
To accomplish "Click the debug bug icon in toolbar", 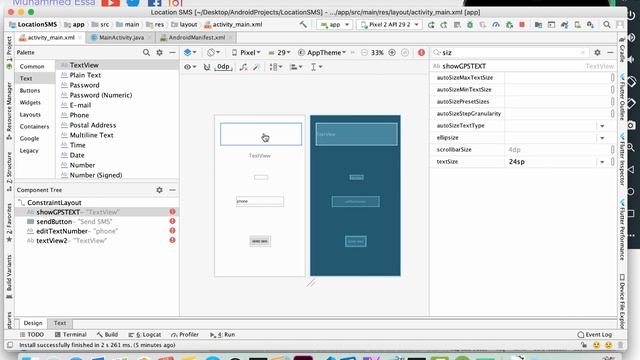I will [x=470, y=24].
